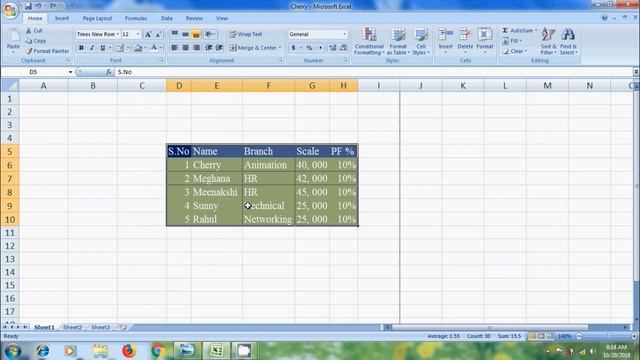Click the Format Painter tool
Image resolution: width=640 pixels, height=360 pixels.
point(47,51)
